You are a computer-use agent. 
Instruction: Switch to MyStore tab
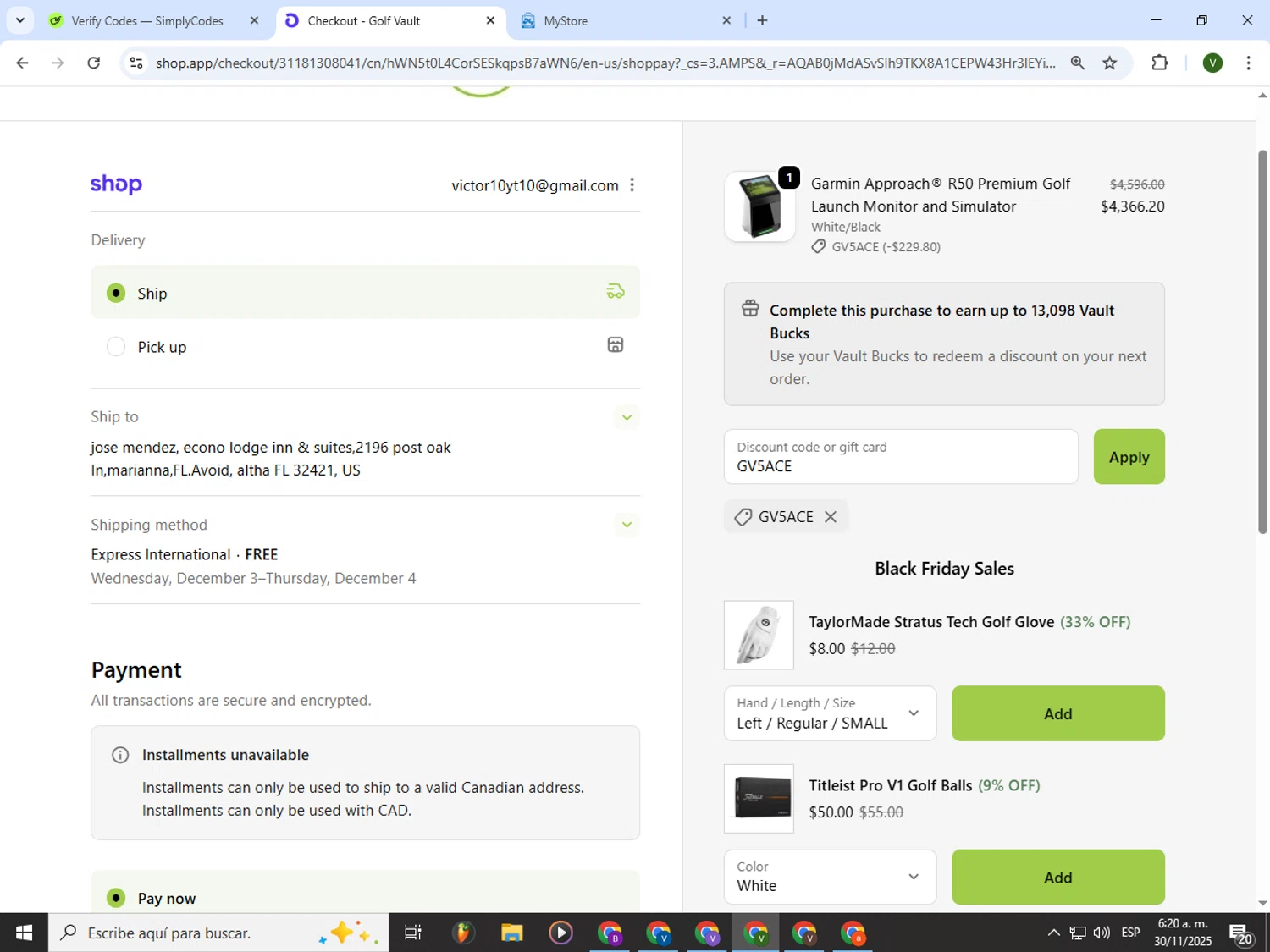coord(566,20)
